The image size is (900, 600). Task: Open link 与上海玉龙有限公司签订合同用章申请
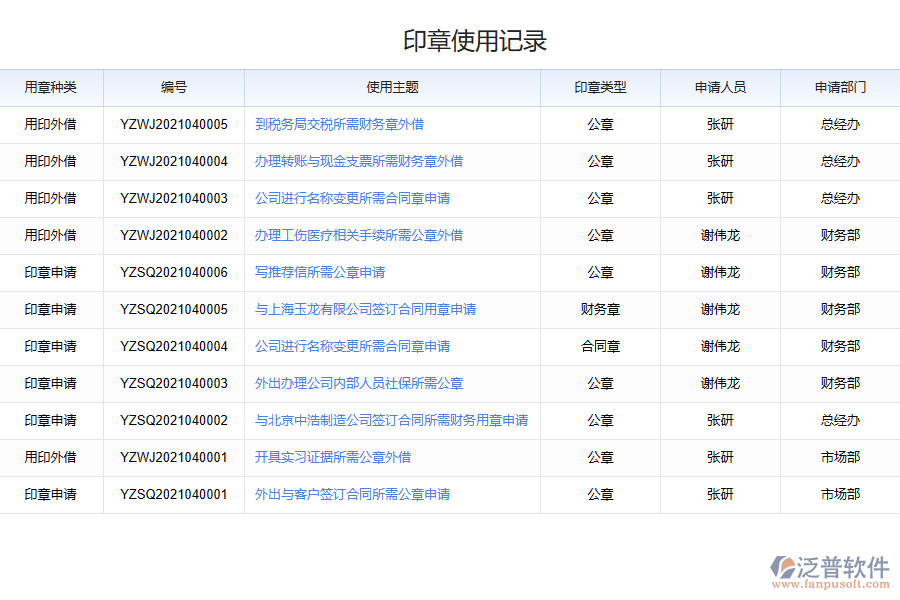click(x=365, y=309)
